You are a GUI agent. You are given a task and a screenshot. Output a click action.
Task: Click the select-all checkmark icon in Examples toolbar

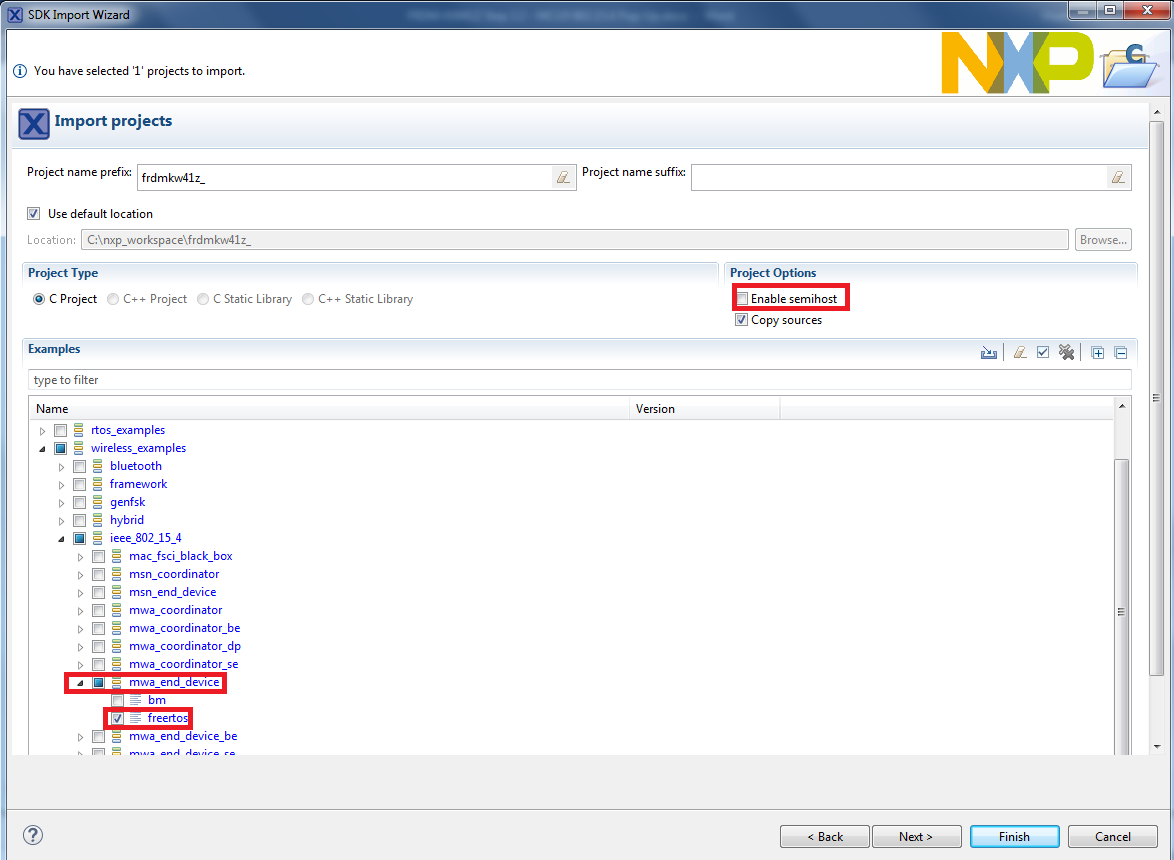click(x=1043, y=352)
